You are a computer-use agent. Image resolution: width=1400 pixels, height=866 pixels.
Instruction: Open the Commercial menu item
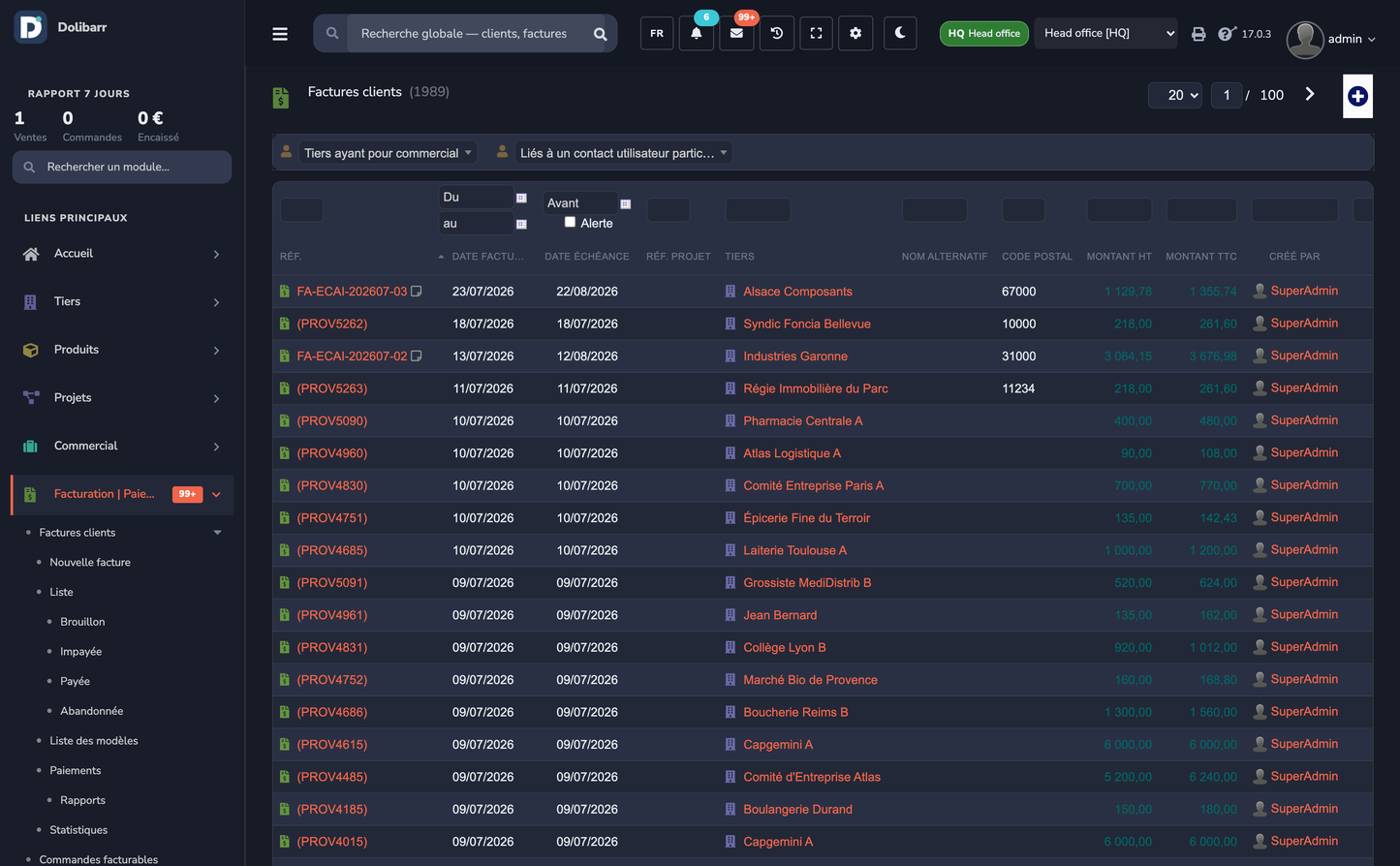coord(122,446)
